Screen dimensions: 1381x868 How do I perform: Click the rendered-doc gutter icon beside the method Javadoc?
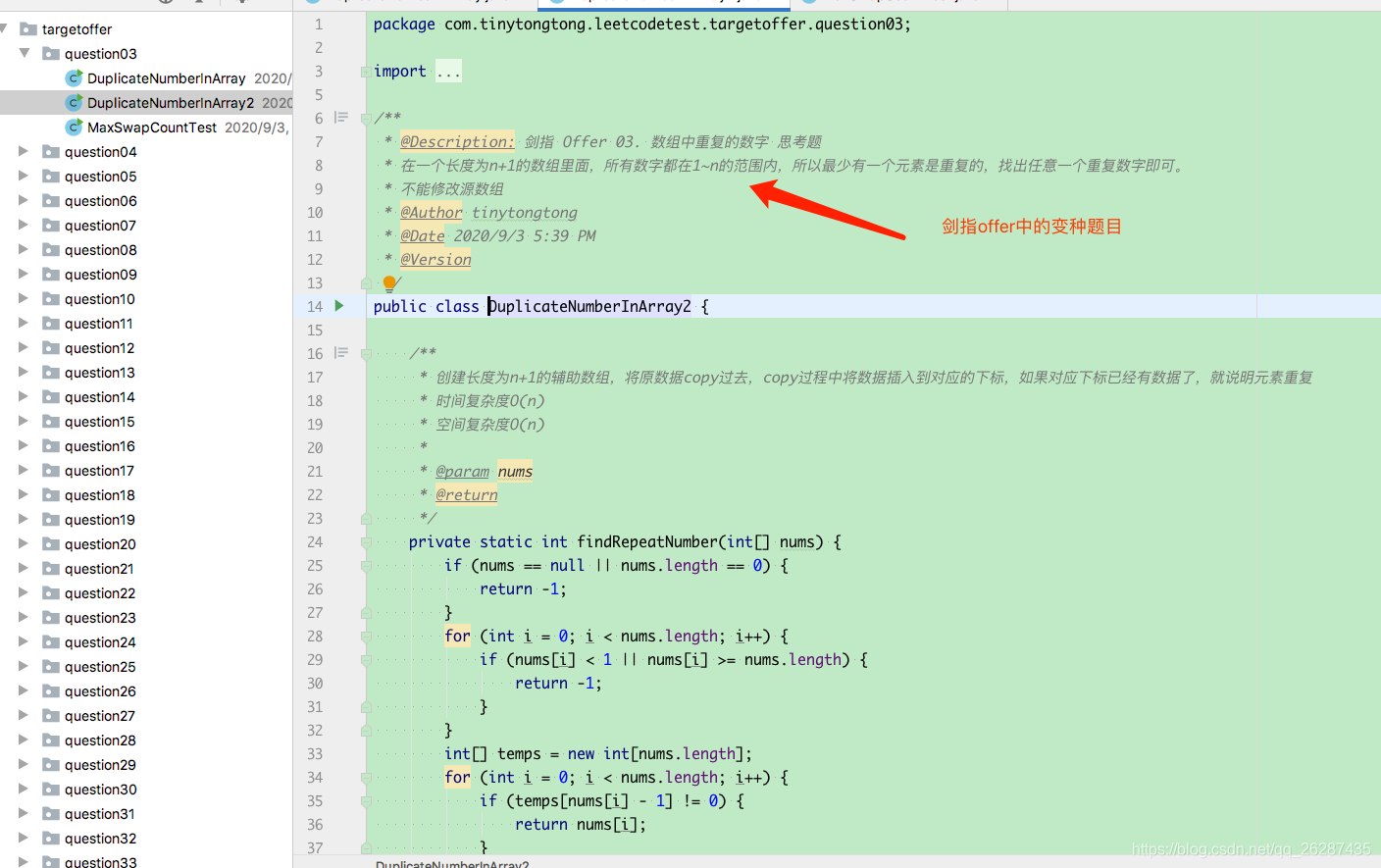(x=341, y=353)
